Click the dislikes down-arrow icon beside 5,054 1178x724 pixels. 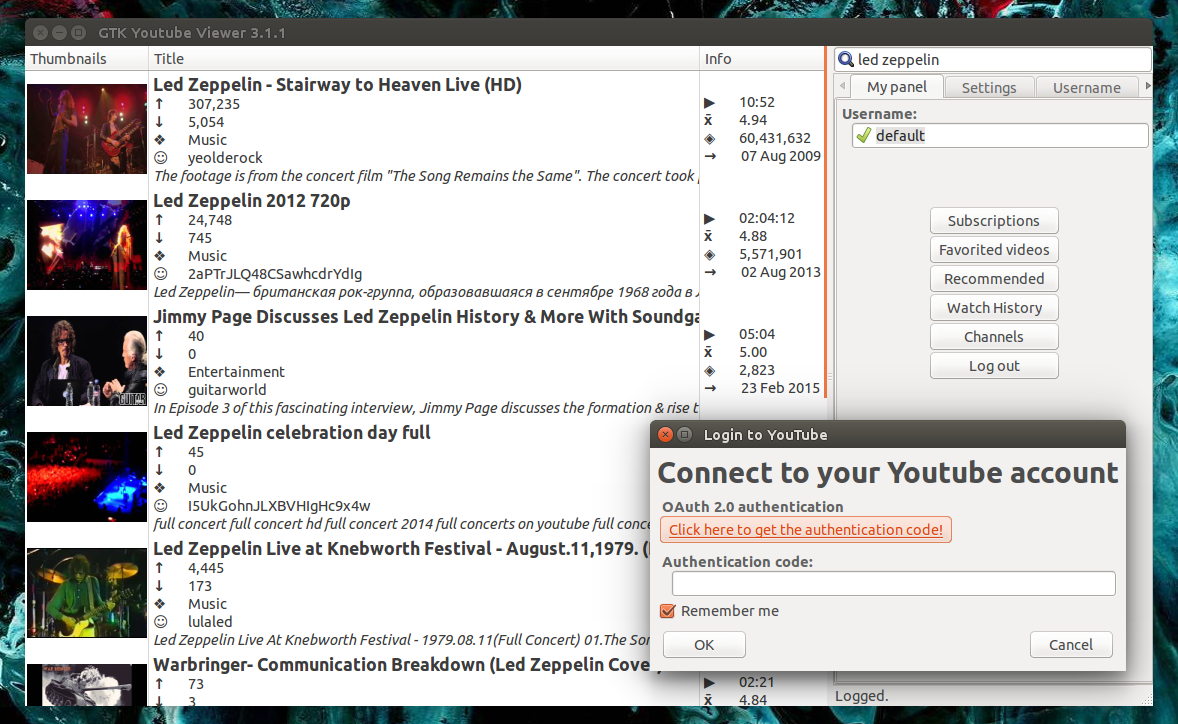coord(159,122)
